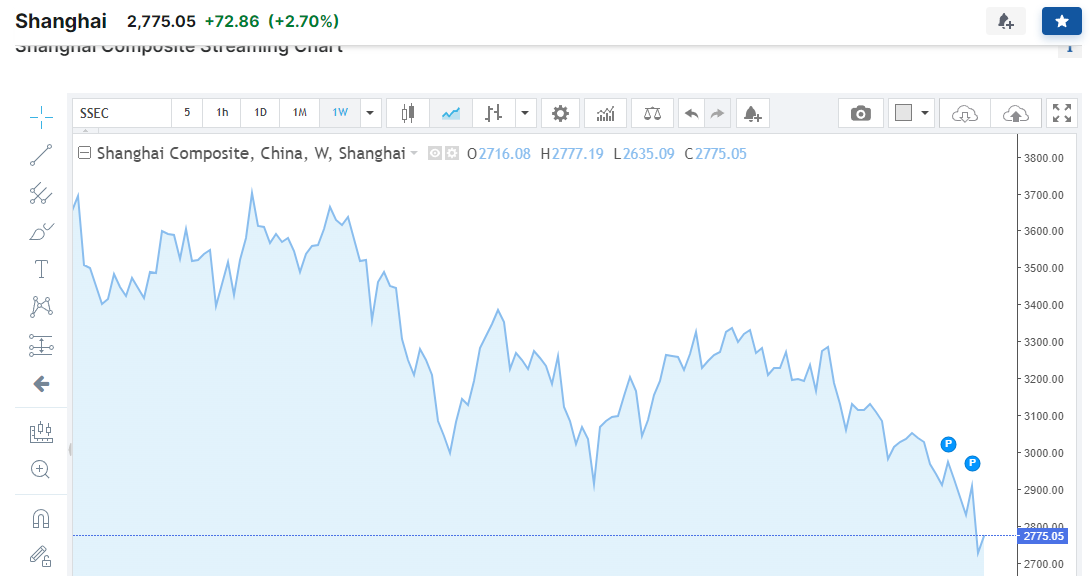
Task: Switch chart to bars style
Action: click(x=494, y=113)
